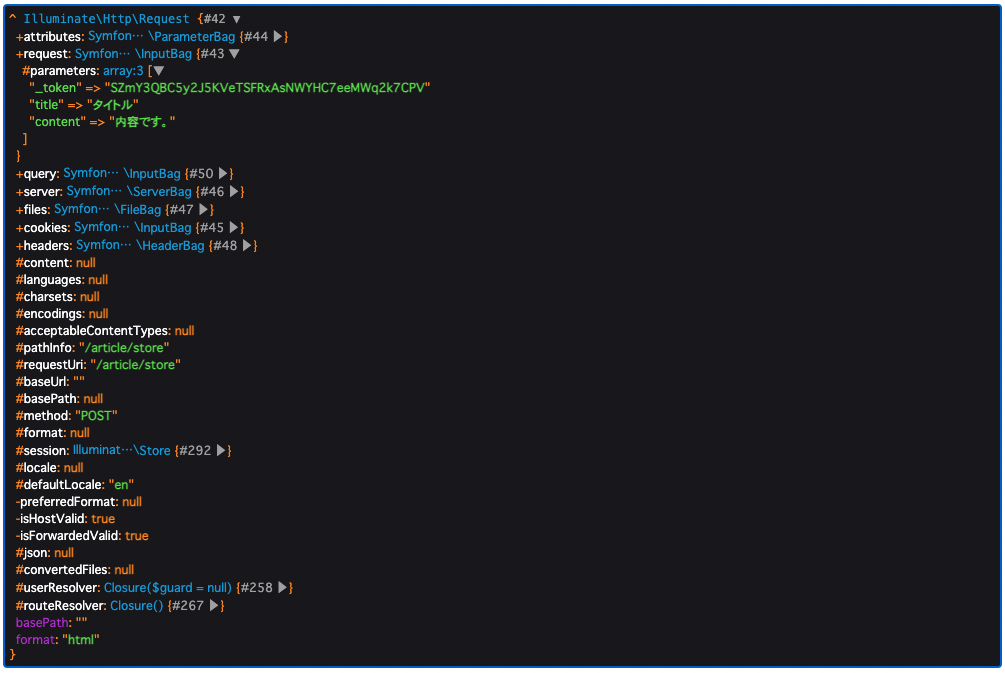
Task: Expand the server ServerBag #46
Action: point(233,191)
